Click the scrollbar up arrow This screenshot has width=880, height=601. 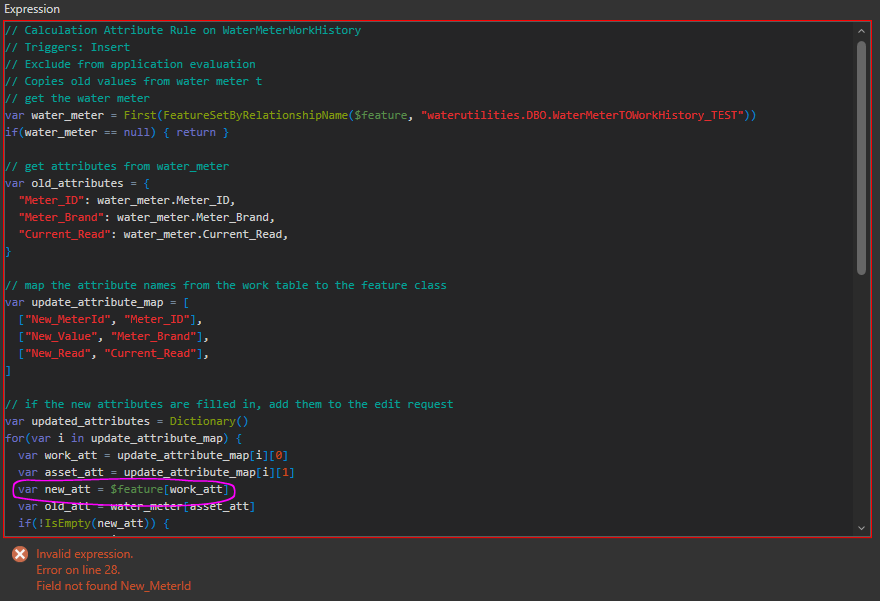click(862, 30)
